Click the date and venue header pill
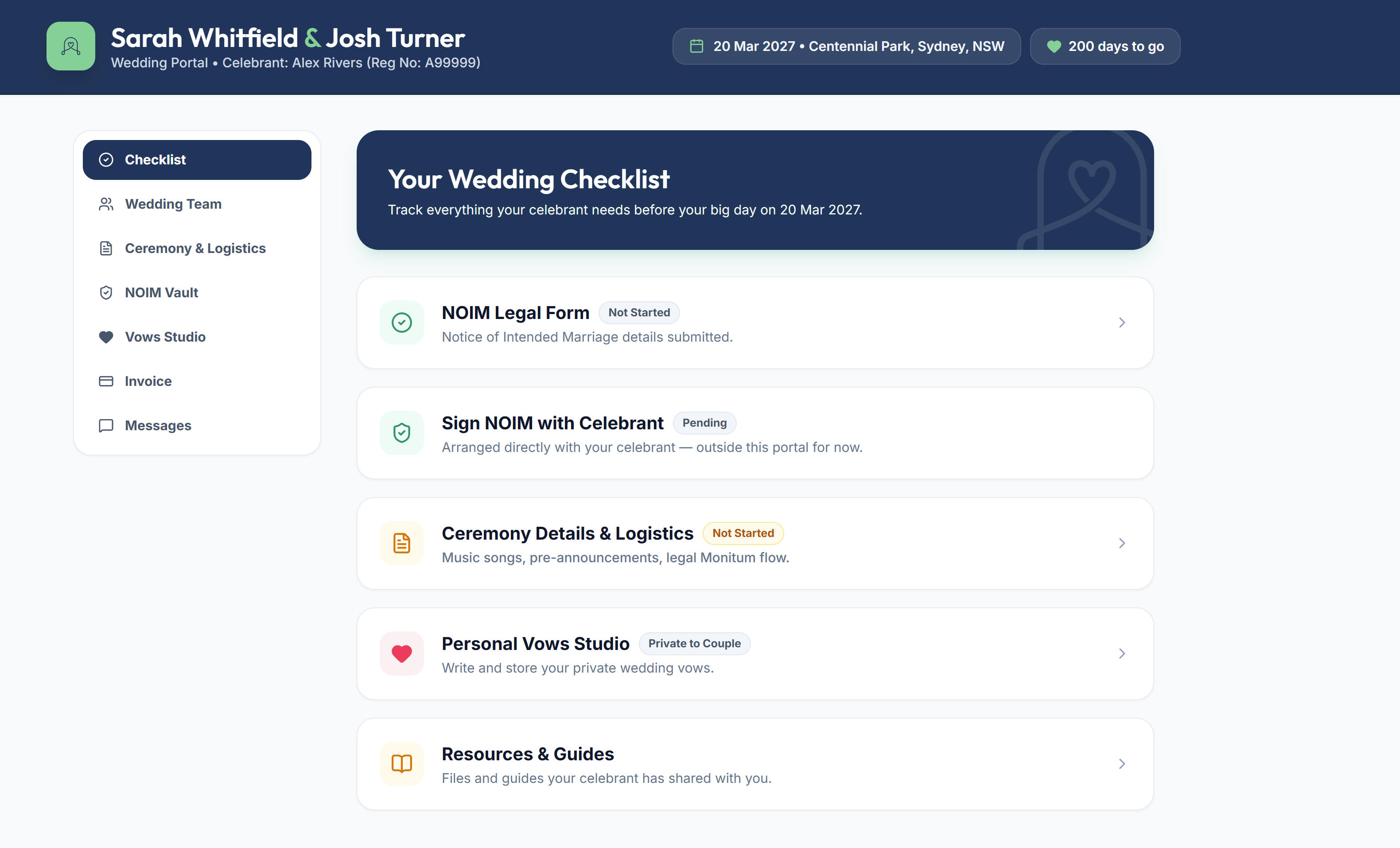This screenshot has height=848, width=1400. coord(846,46)
